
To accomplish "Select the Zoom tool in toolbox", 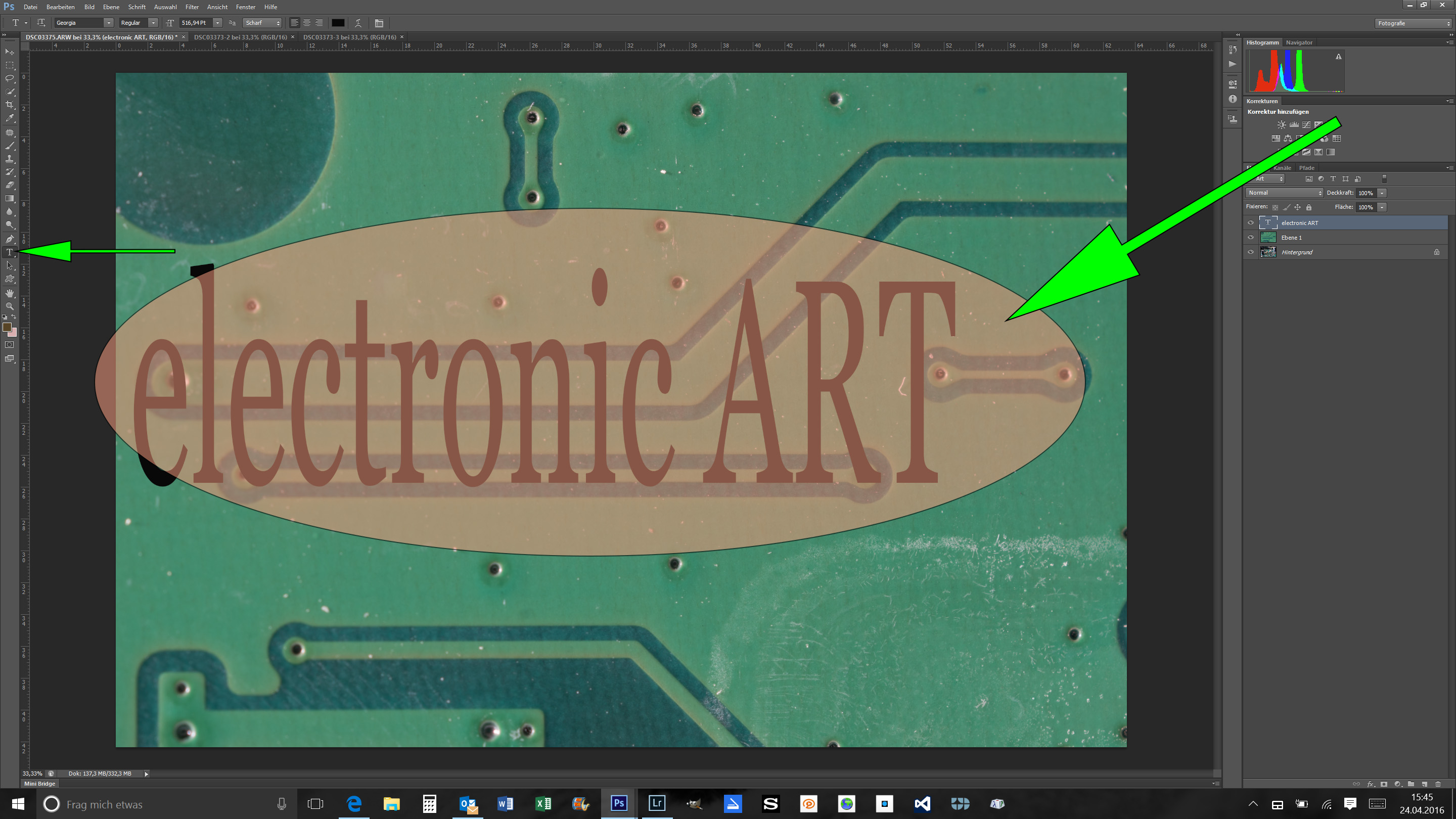I will [x=10, y=306].
